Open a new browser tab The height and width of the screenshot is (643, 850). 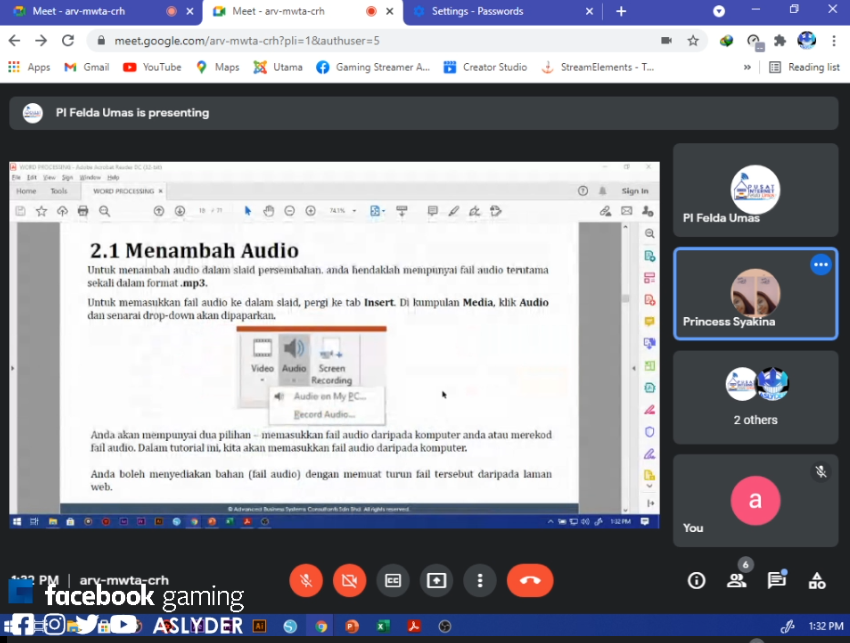point(621,11)
